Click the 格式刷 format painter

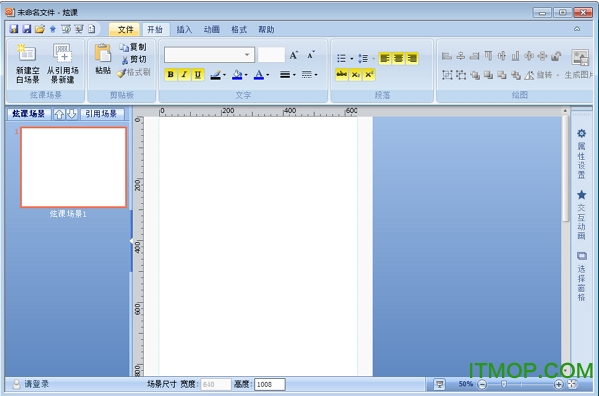(x=134, y=72)
